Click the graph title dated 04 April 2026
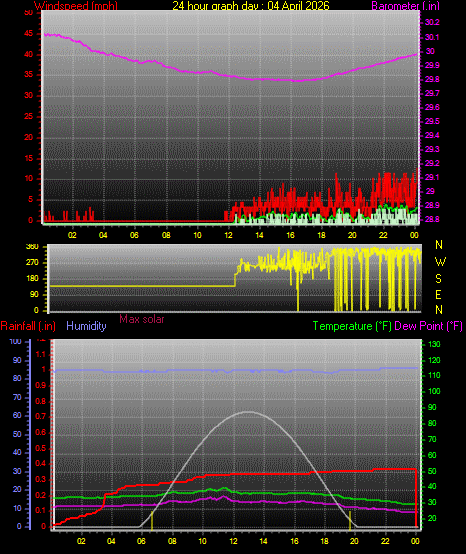 (251, 6)
